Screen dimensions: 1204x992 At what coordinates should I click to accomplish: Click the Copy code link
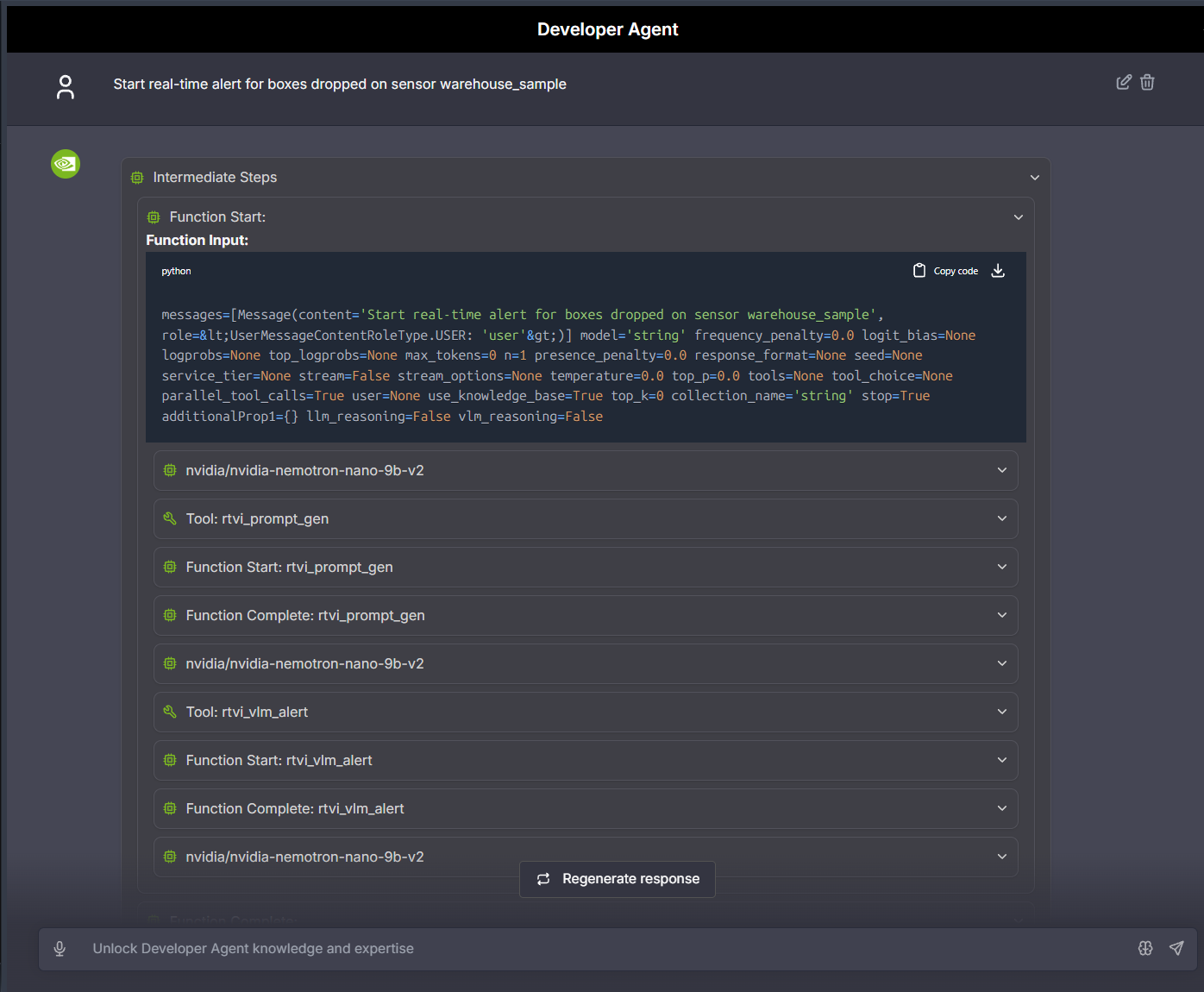(x=956, y=270)
